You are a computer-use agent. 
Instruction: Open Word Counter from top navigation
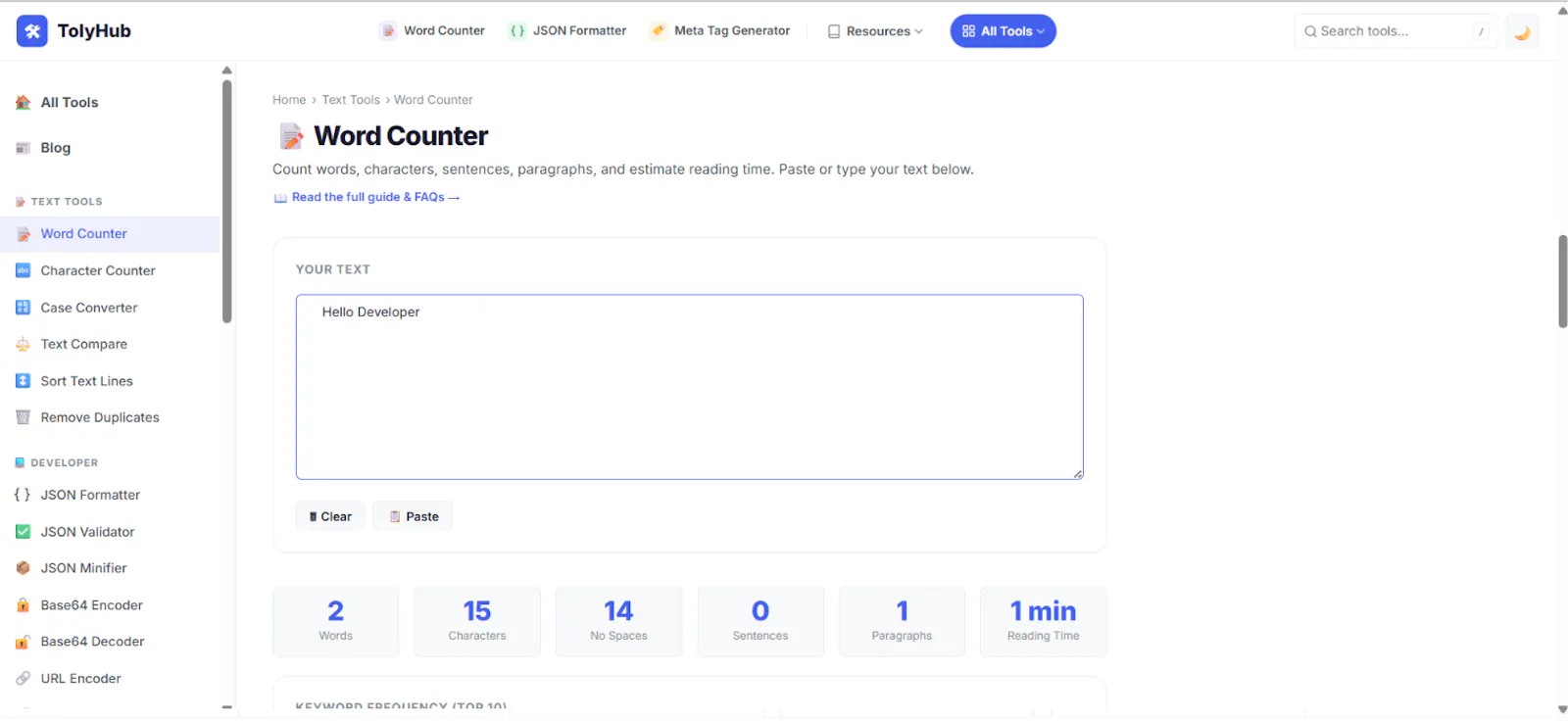(432, 31)
